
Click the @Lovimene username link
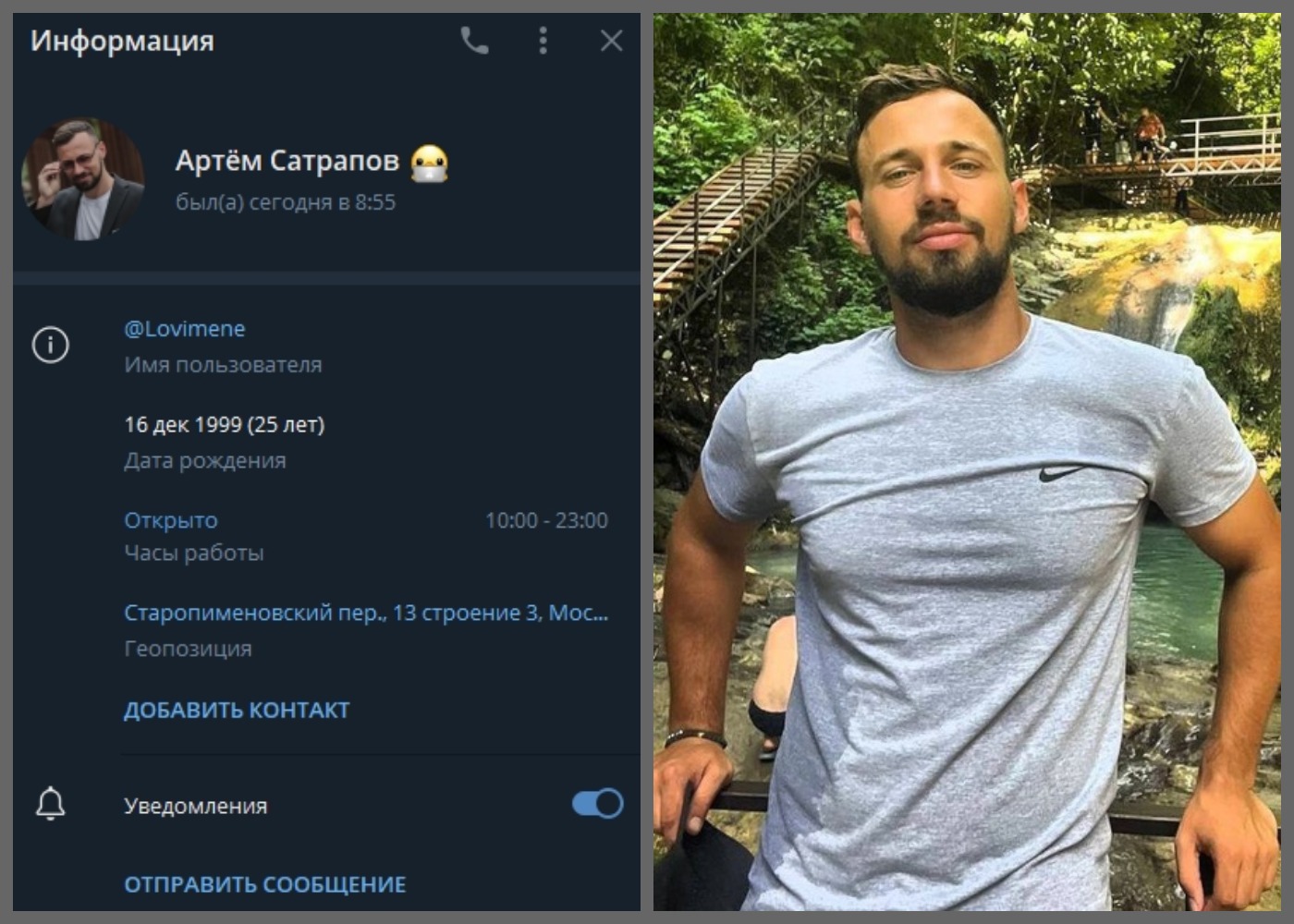pyautogui.click(x=185, y=329)
